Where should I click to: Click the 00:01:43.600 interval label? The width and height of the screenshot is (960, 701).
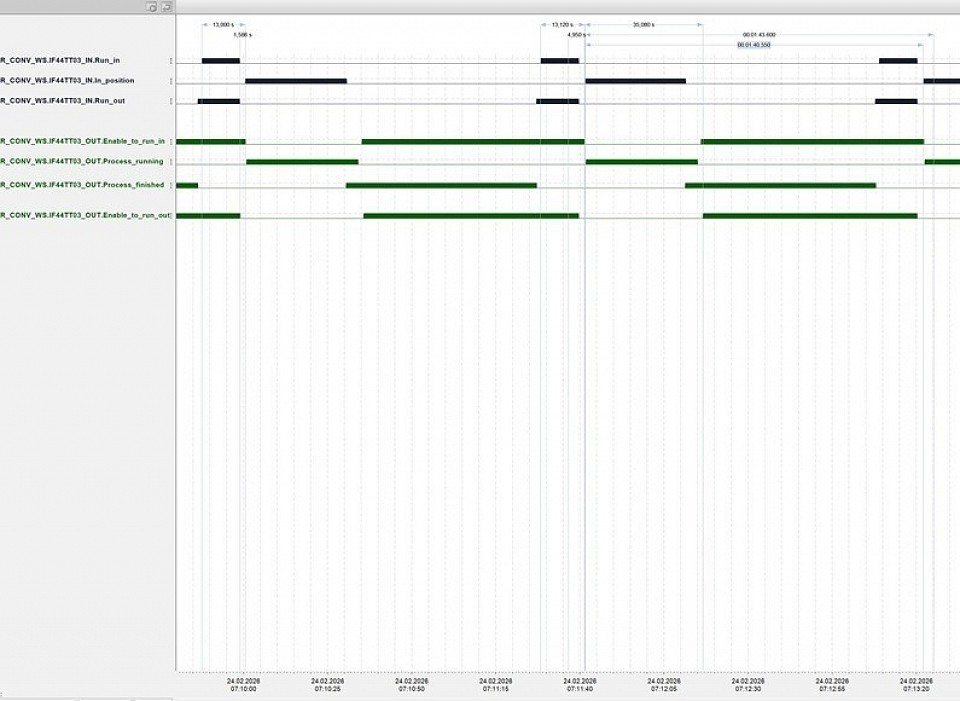pos(758,35)
